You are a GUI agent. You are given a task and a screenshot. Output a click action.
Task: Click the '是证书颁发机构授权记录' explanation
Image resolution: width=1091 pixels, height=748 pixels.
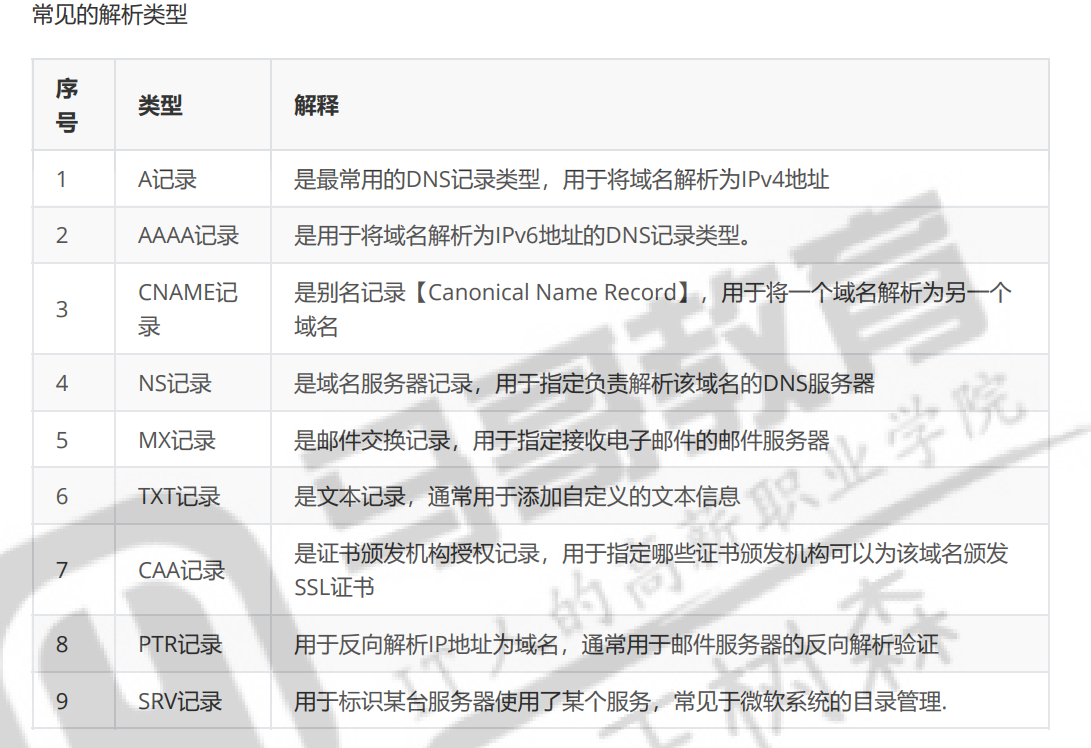[x=651, y=571]
